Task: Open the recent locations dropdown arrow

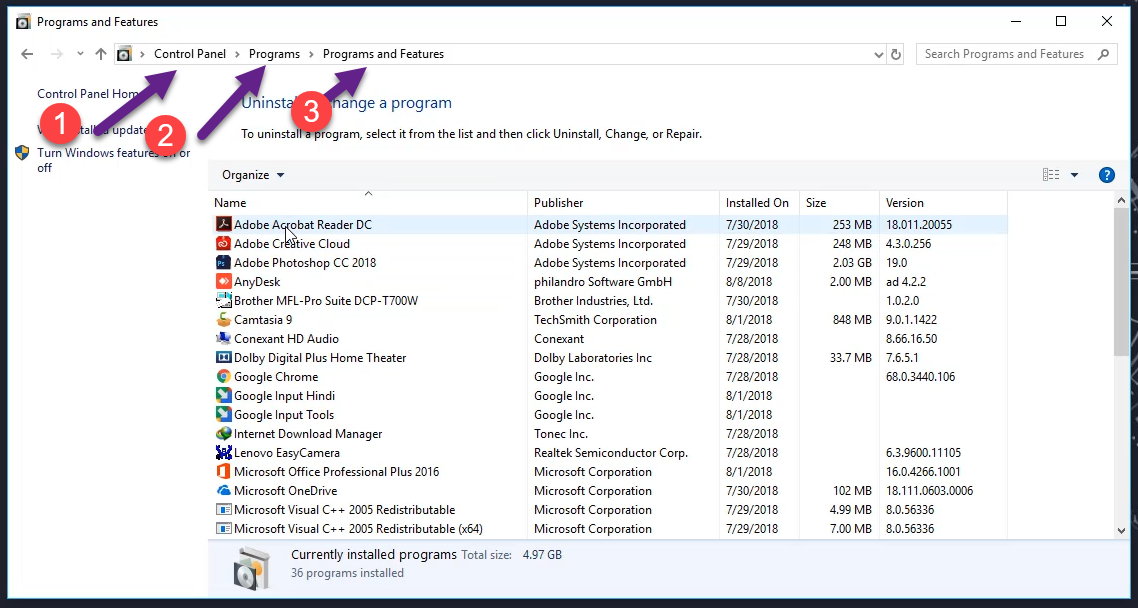Action: 80,54
